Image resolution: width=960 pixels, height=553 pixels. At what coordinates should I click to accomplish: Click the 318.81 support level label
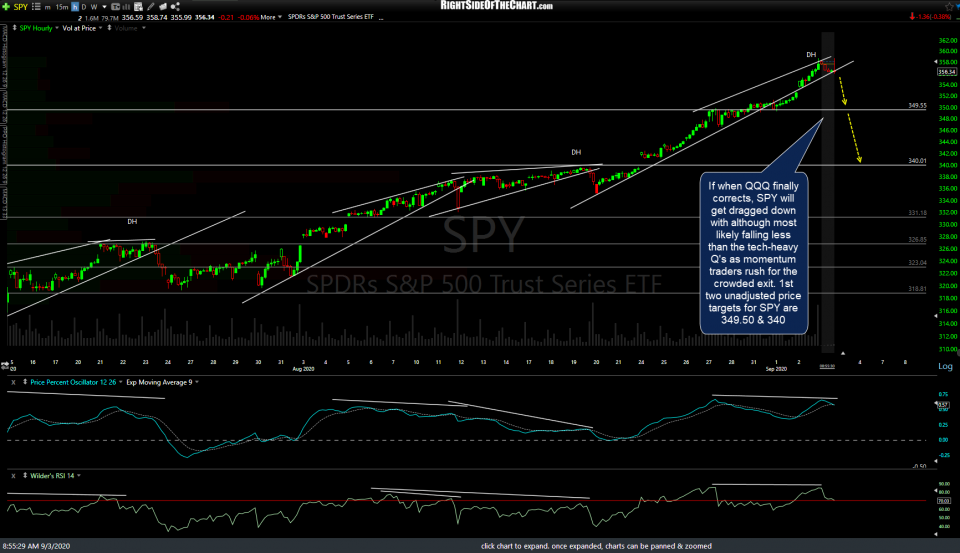917,288
